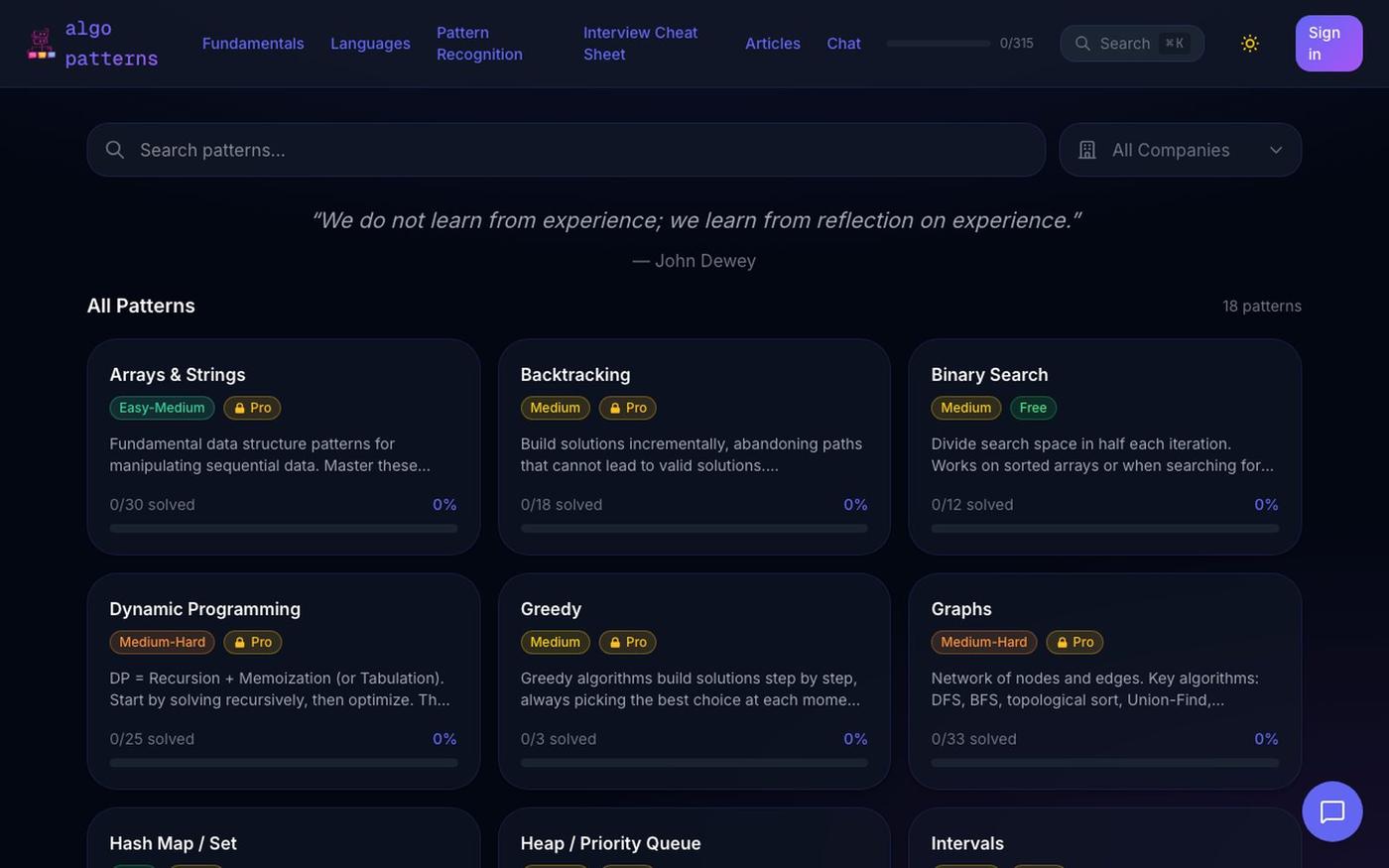Open the Dynamic Programming pattern title
The width and height of the screenshot is (1389, 868).
coord(204,609)
